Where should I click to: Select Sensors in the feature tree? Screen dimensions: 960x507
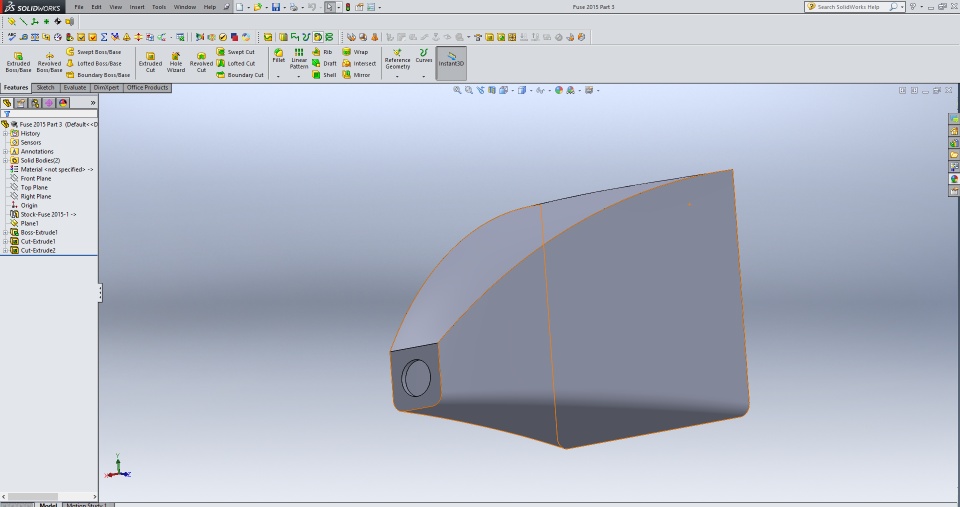26,142
